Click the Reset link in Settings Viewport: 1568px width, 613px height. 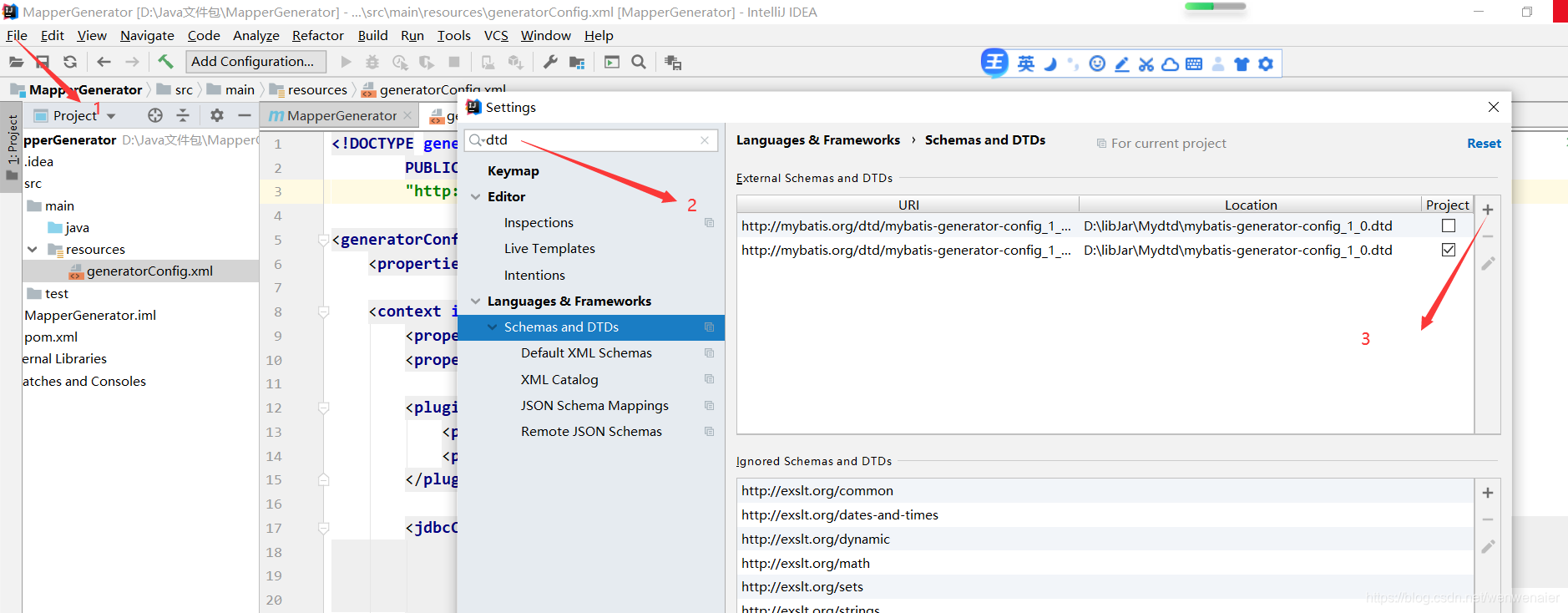[1484, 144]
